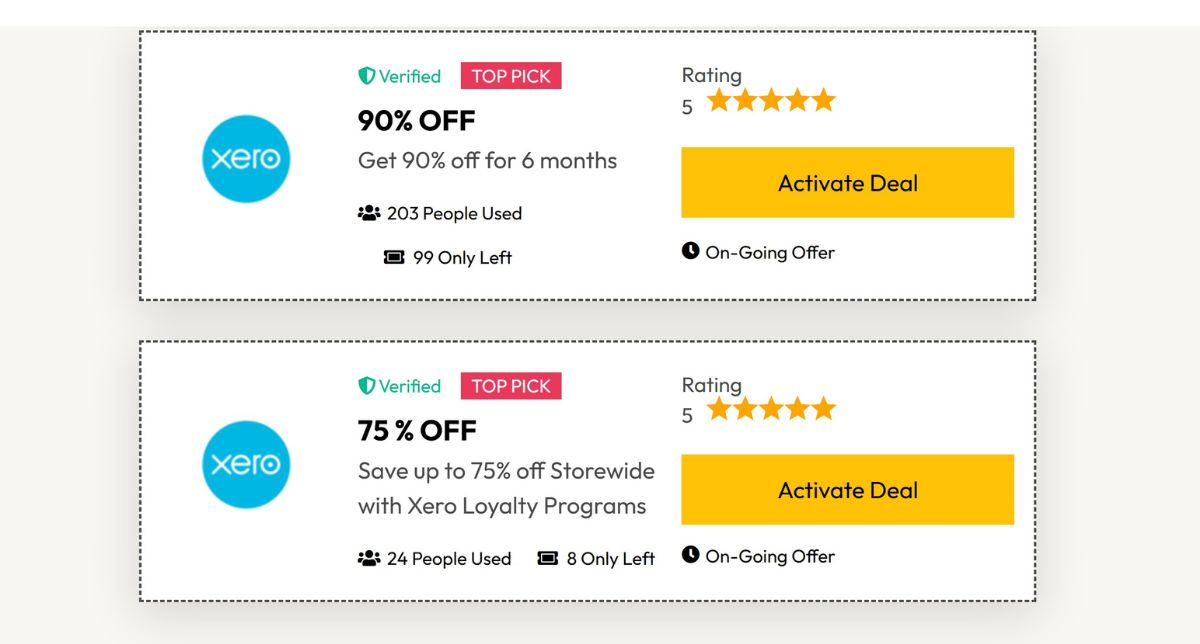Click the clock icon on the 75% deal's On-Going Offer
The height and width of the screenshot is (644, 1200).
coord(690,555)
